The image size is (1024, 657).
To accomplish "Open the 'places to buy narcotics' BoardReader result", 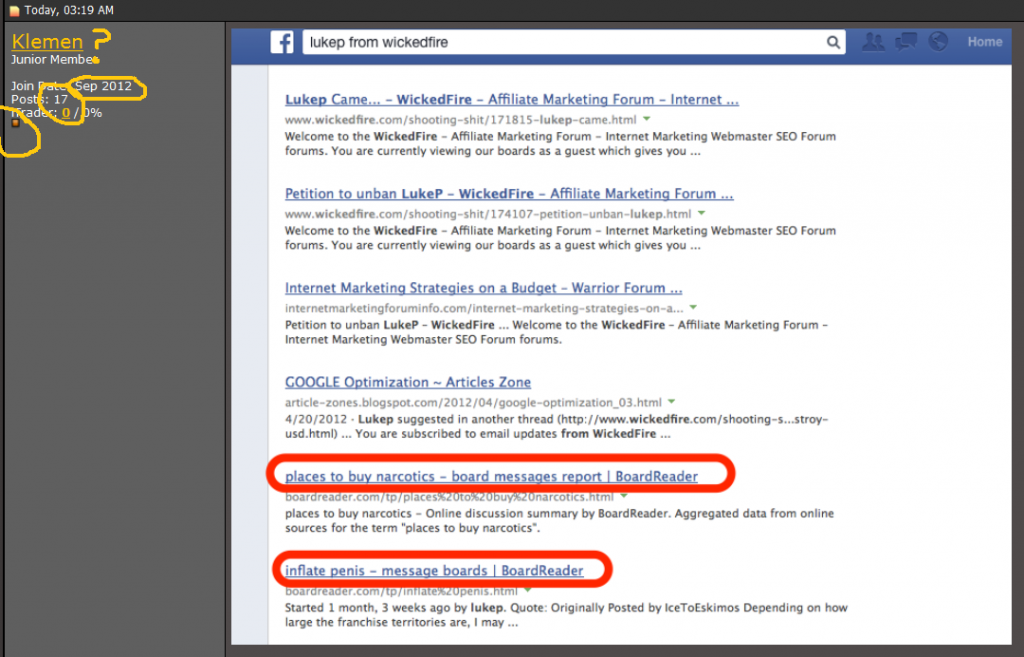I will coord(491,476).
